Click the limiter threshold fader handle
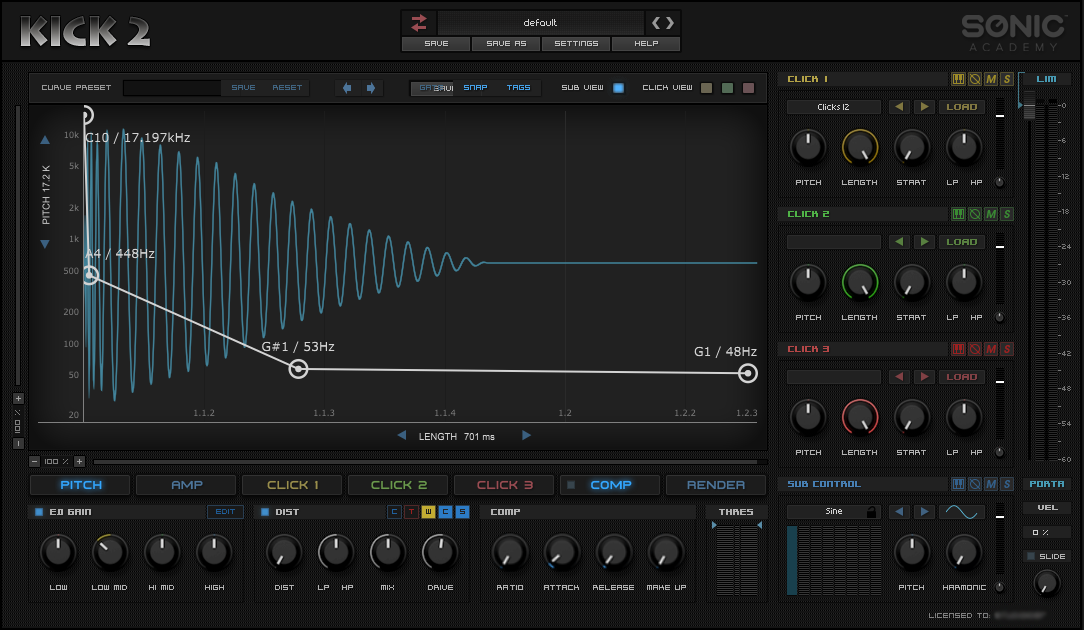Screen dimensions: 1084x630 tap(1029, 107)
